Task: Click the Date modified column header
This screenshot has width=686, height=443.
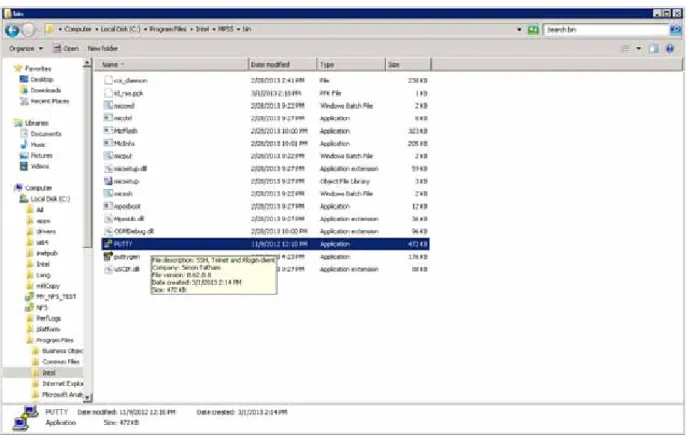Action: click(282, 65)
